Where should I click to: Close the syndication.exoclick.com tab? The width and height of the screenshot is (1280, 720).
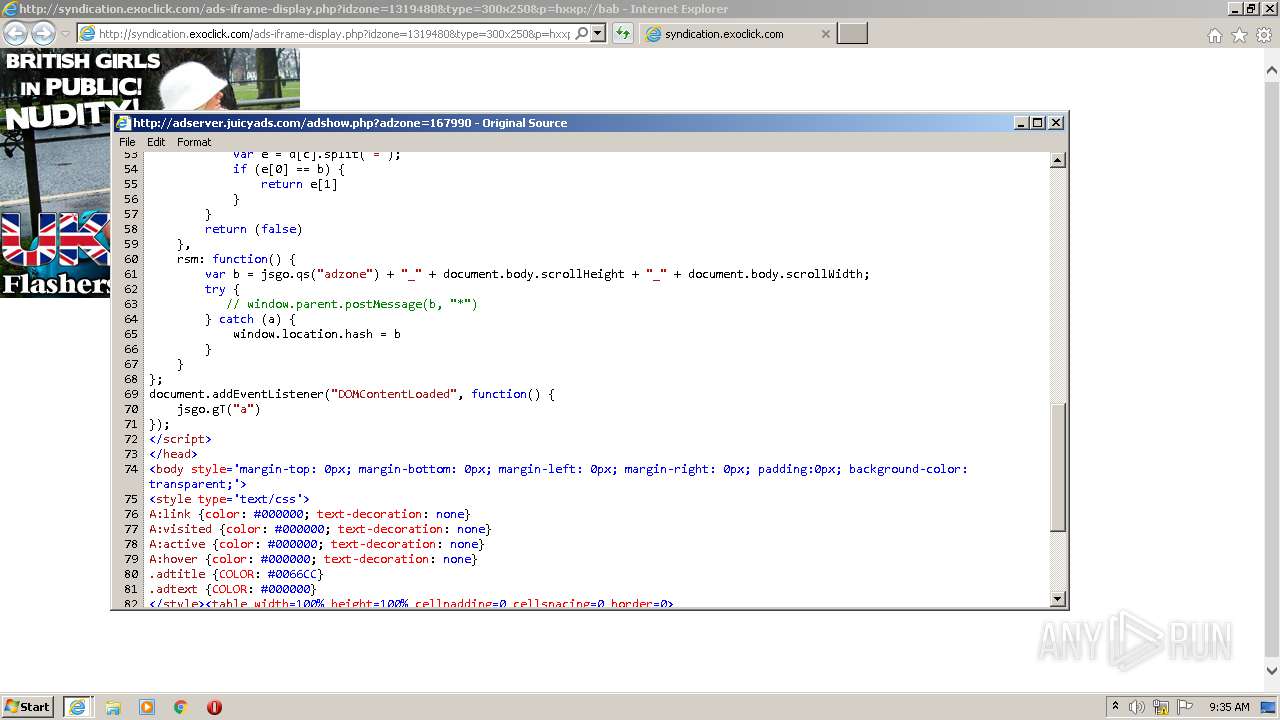point(825,34)
